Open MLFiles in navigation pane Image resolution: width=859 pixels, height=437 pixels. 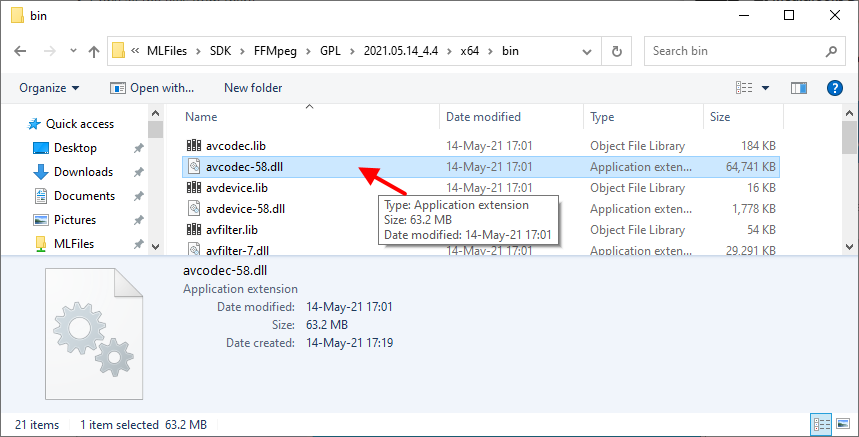click(x=73, y=244)
